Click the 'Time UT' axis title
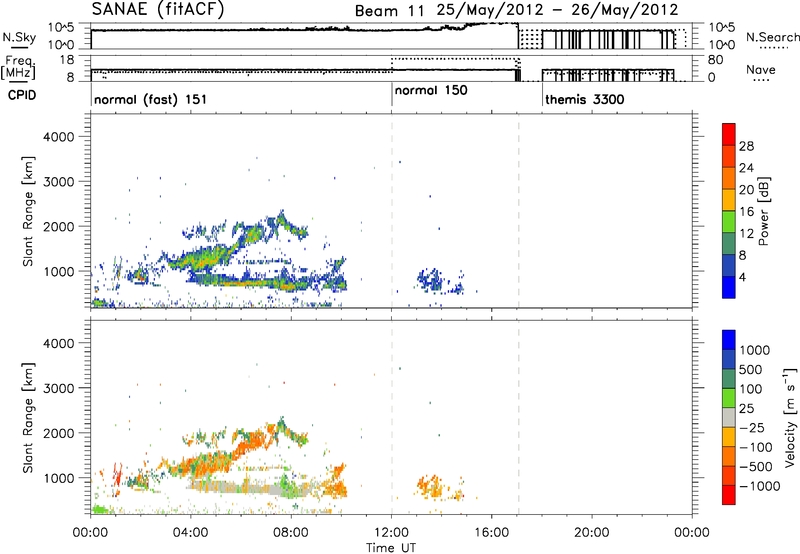 391,548
